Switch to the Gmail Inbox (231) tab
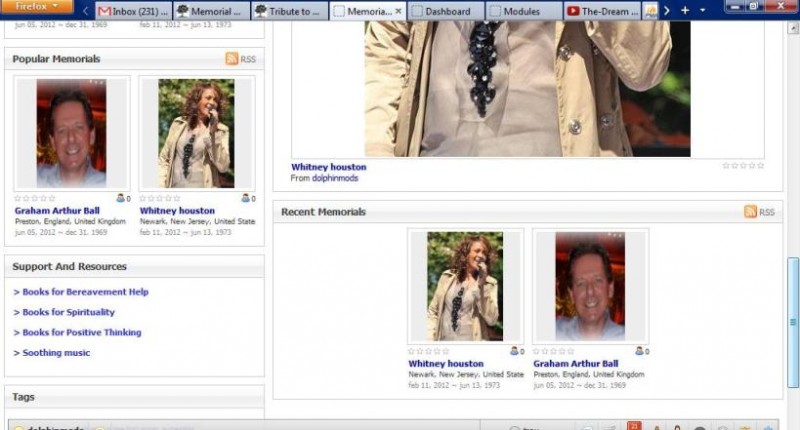Image resolution: width=800 pixels, height=430 pixels. click(133, 11)
